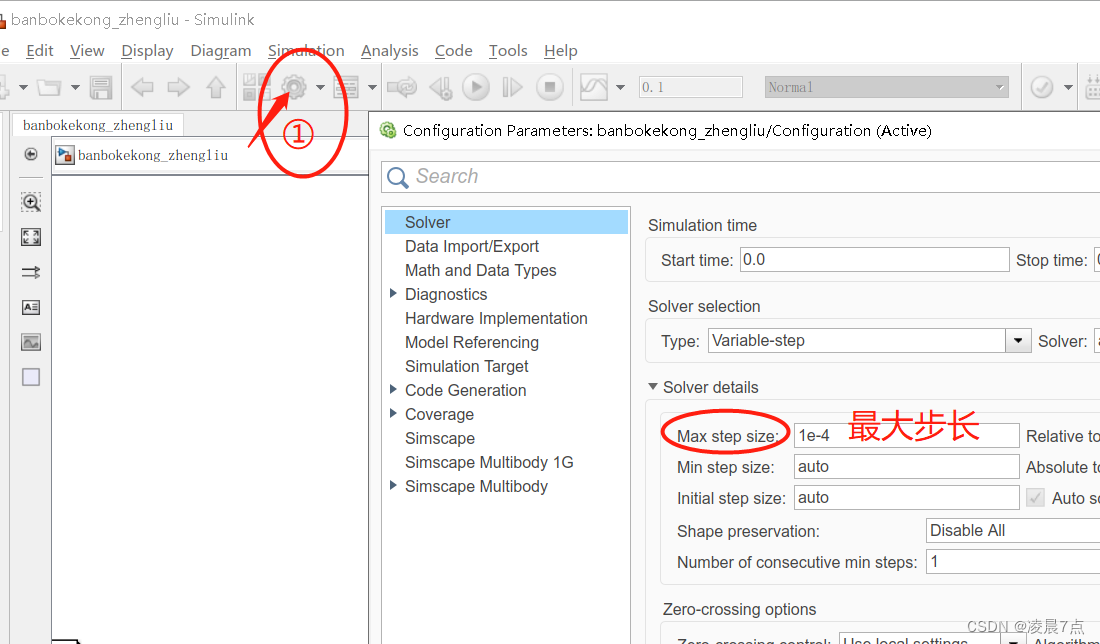Select the Zoom In tool in palette
The height and width of the screenshot is (644, 1100).
click(x=31, y=202)
